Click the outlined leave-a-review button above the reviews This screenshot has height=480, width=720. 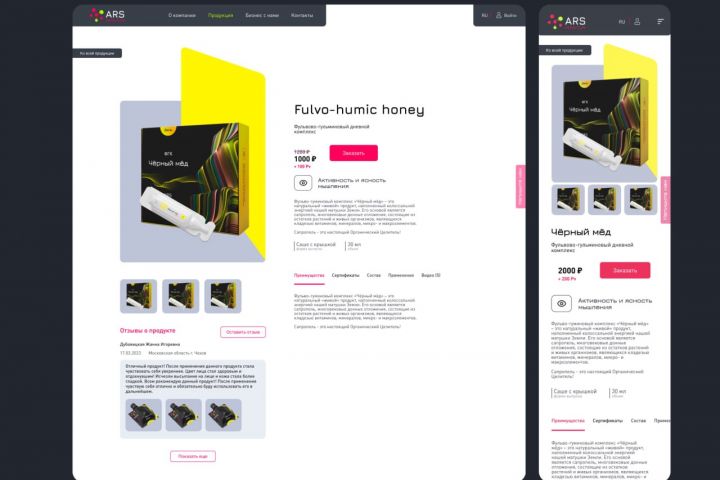point(243,332)
